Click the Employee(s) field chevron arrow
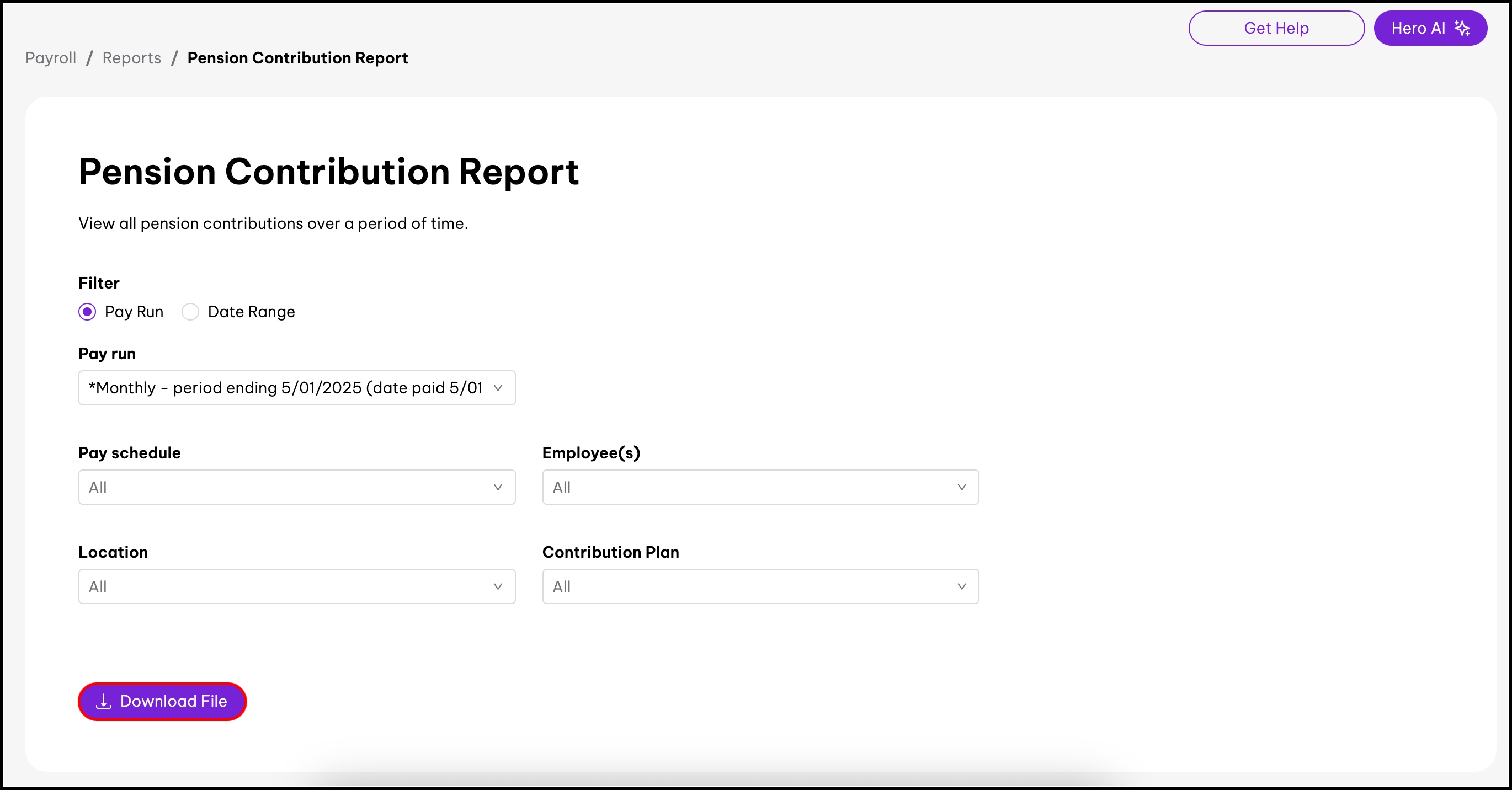This screenshot has width=1512, height=790. [961, 487]
